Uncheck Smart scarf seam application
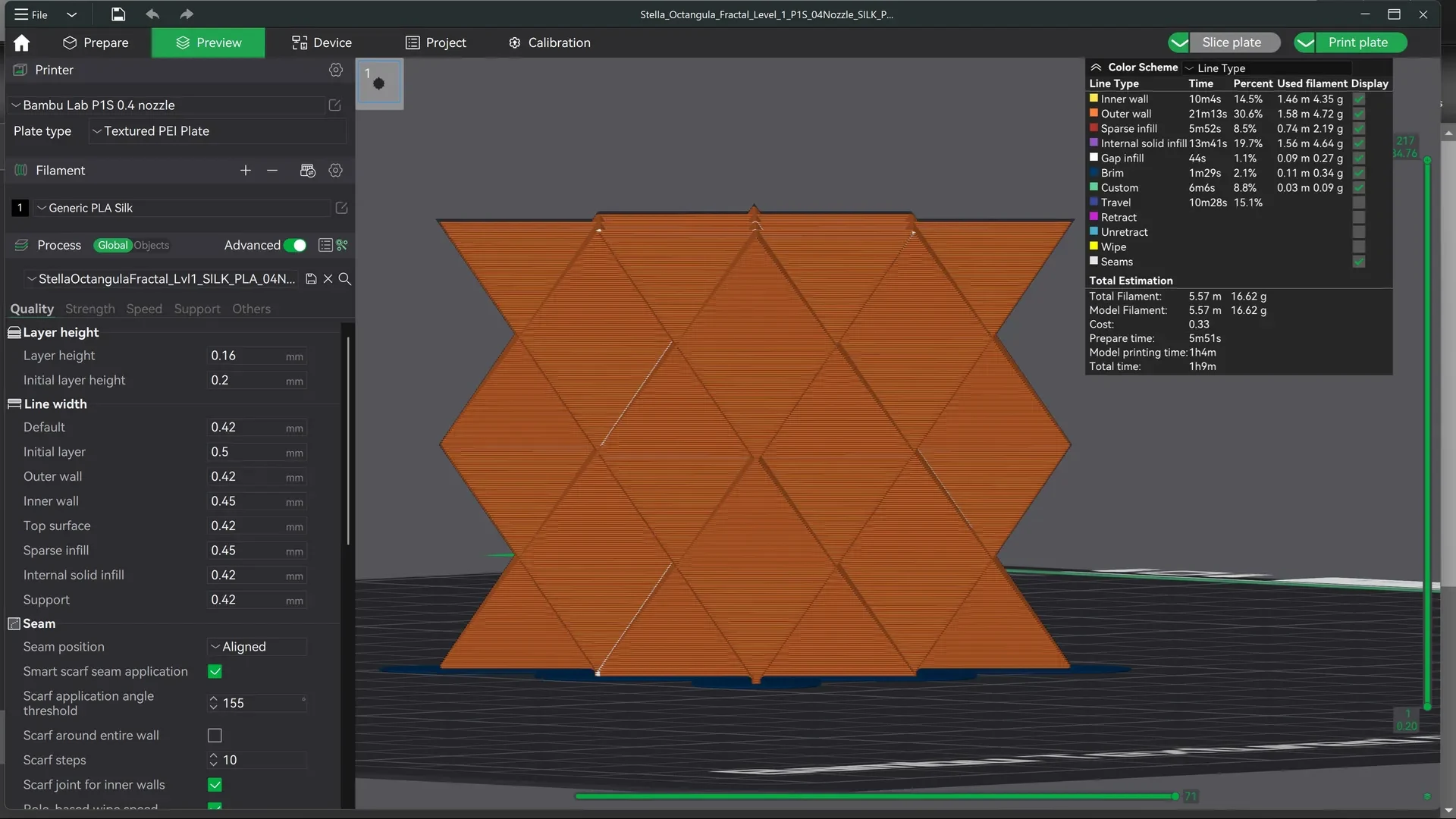 pyautogui.click(x=215, y=672)
